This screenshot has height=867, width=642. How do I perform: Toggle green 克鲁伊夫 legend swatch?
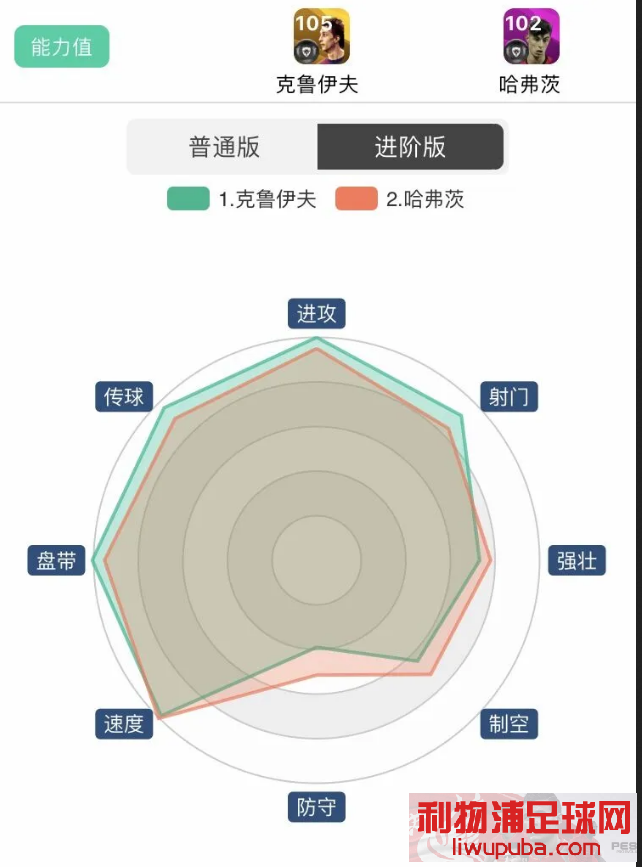(188, 199)
